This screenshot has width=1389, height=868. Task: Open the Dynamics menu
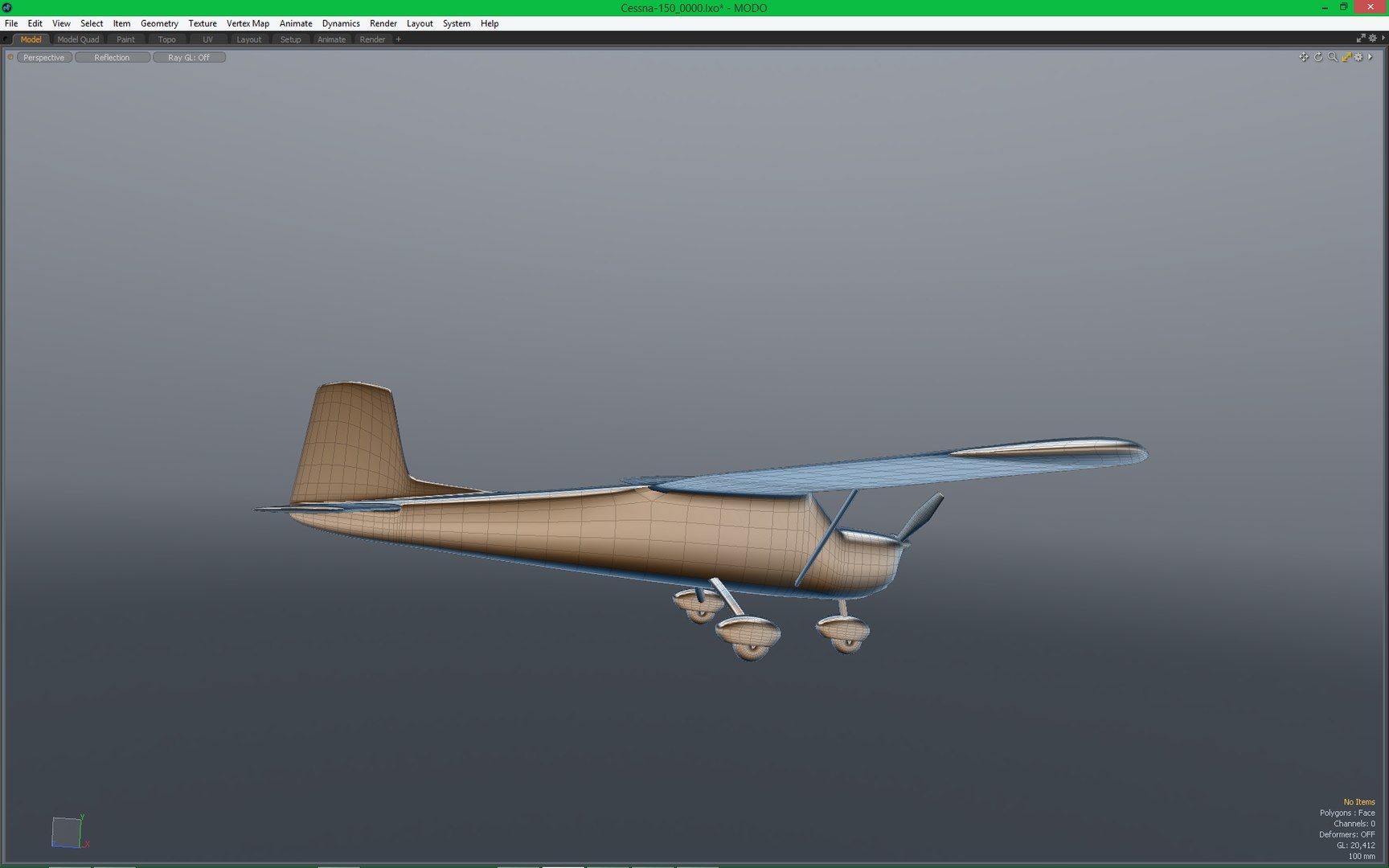tap(341, 23)
